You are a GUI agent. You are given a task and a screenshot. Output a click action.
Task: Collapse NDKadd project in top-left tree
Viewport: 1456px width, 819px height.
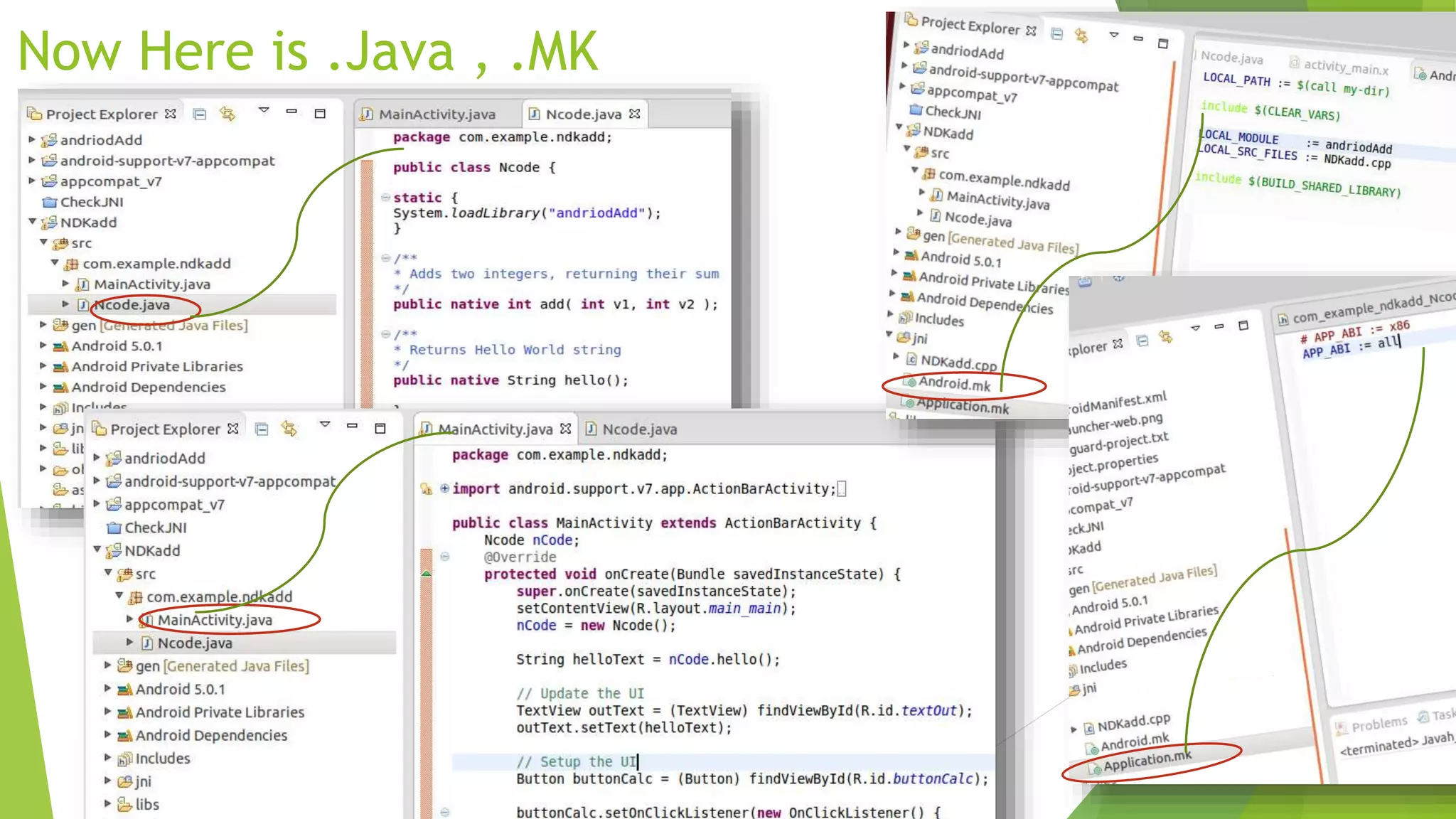point(32,222)
